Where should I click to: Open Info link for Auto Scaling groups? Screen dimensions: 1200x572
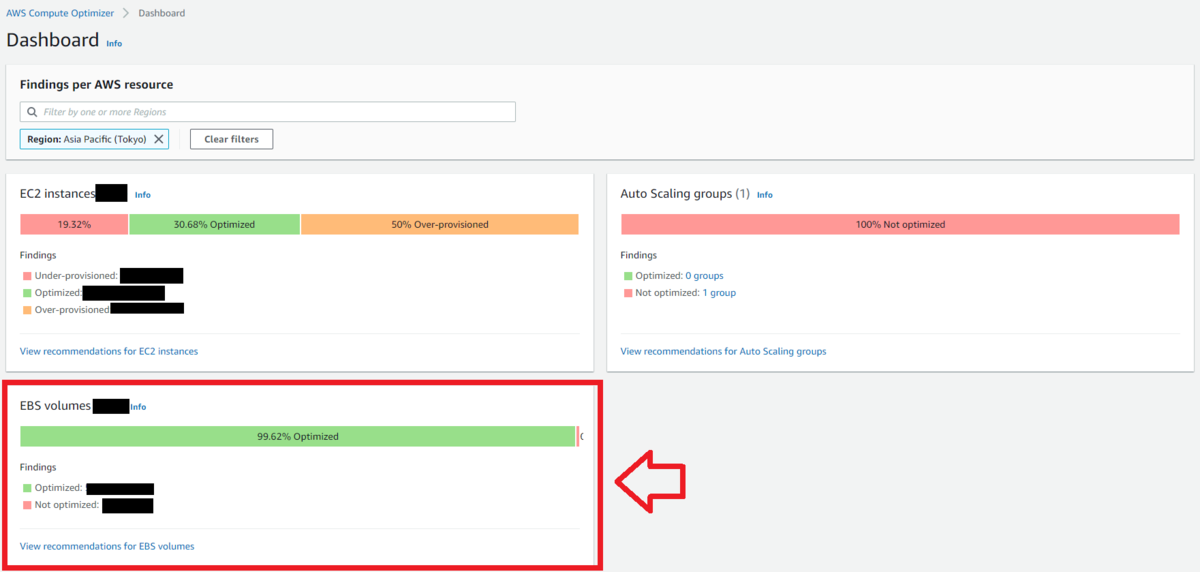tap(764, 195)
